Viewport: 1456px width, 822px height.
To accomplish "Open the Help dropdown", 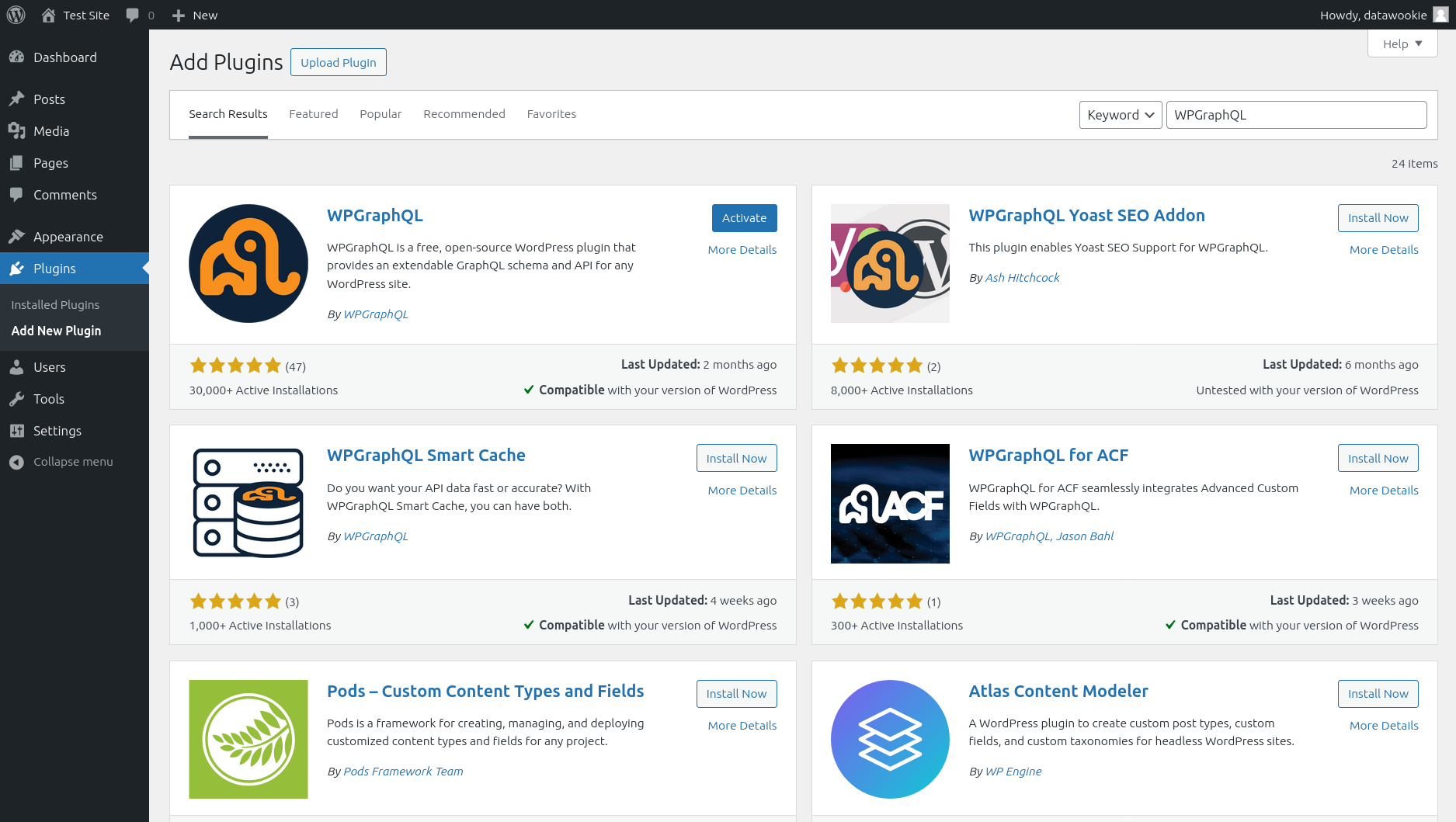I will pos(1402,43).
